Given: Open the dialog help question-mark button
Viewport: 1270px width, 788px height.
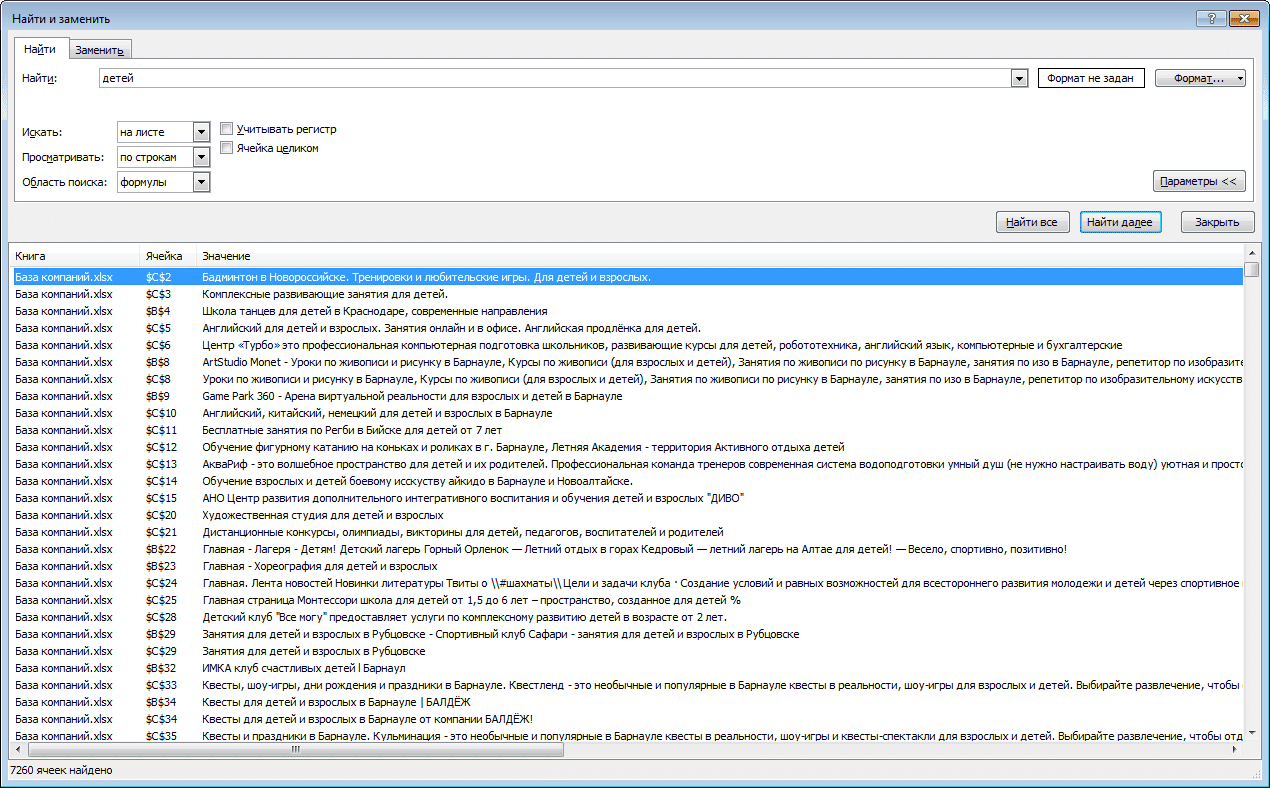Looking at the screenshot, I should pos(1213,18).
